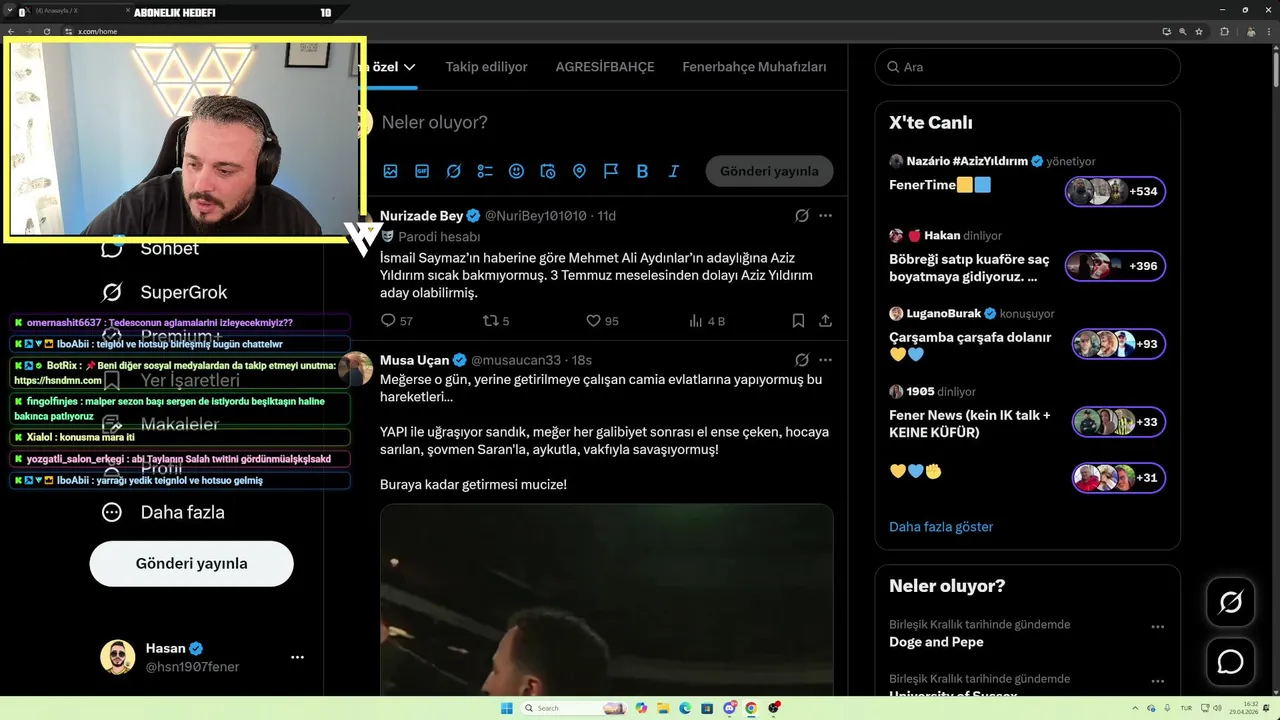Open Sohbet in the sidebar
This screenshot has width=1280, height=720.
(150, 248)
